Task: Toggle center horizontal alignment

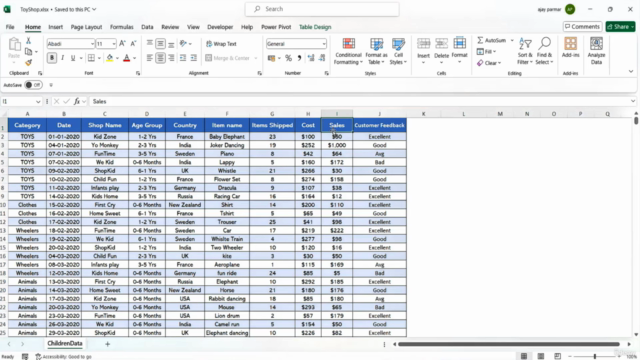Action: [x=160, y=58]
